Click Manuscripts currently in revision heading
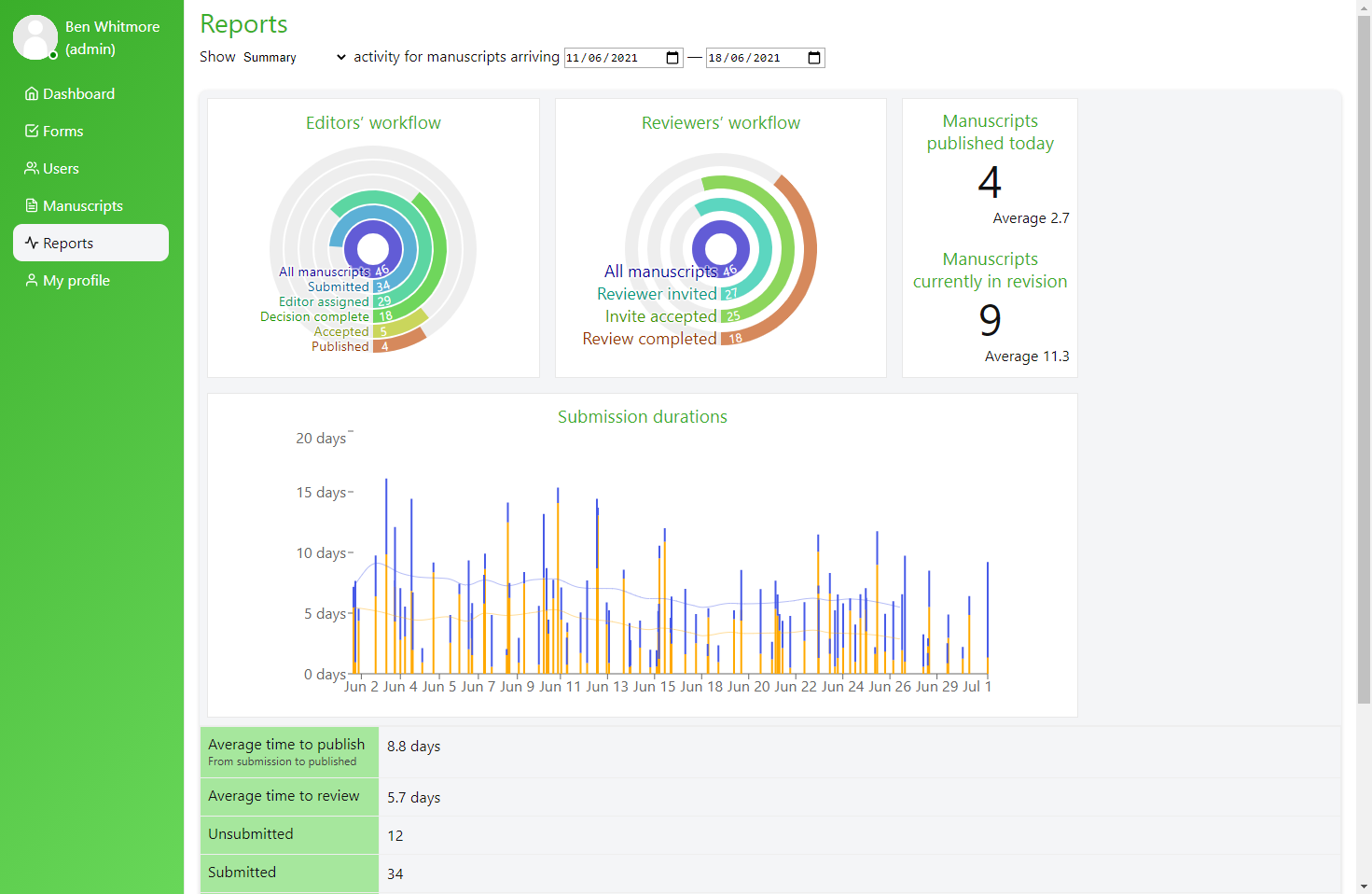Image resolution: width=1372 pixels, height=894 pixels. pos(991,270)
